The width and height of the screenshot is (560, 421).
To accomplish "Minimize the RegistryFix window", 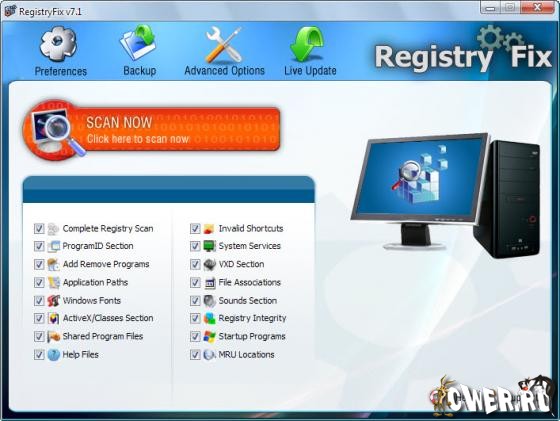I will pyautogui.click(x=490, y=7).
